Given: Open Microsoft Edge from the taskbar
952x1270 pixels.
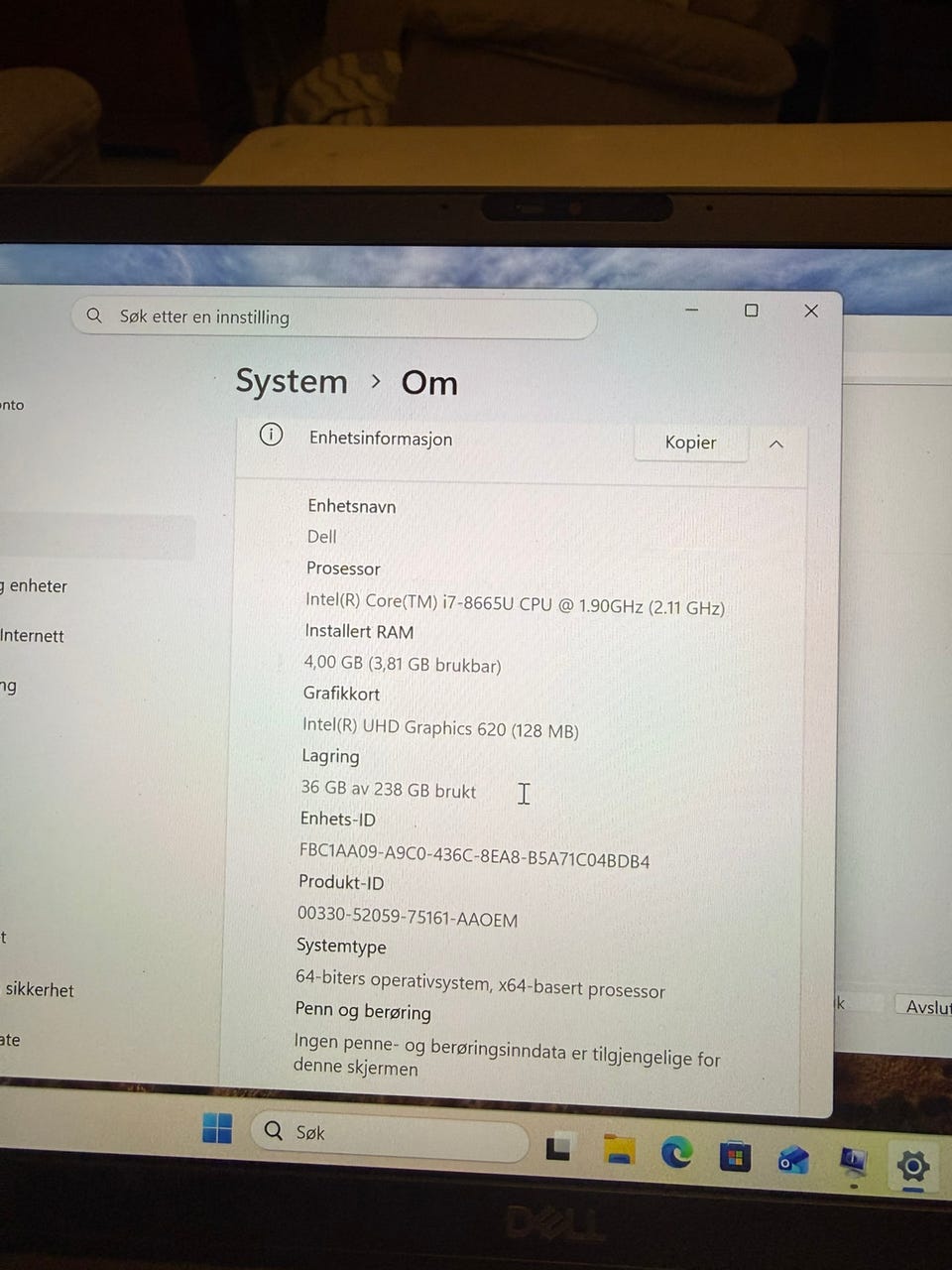Looking at the screenshot, I should click(x=677, y=1152).
